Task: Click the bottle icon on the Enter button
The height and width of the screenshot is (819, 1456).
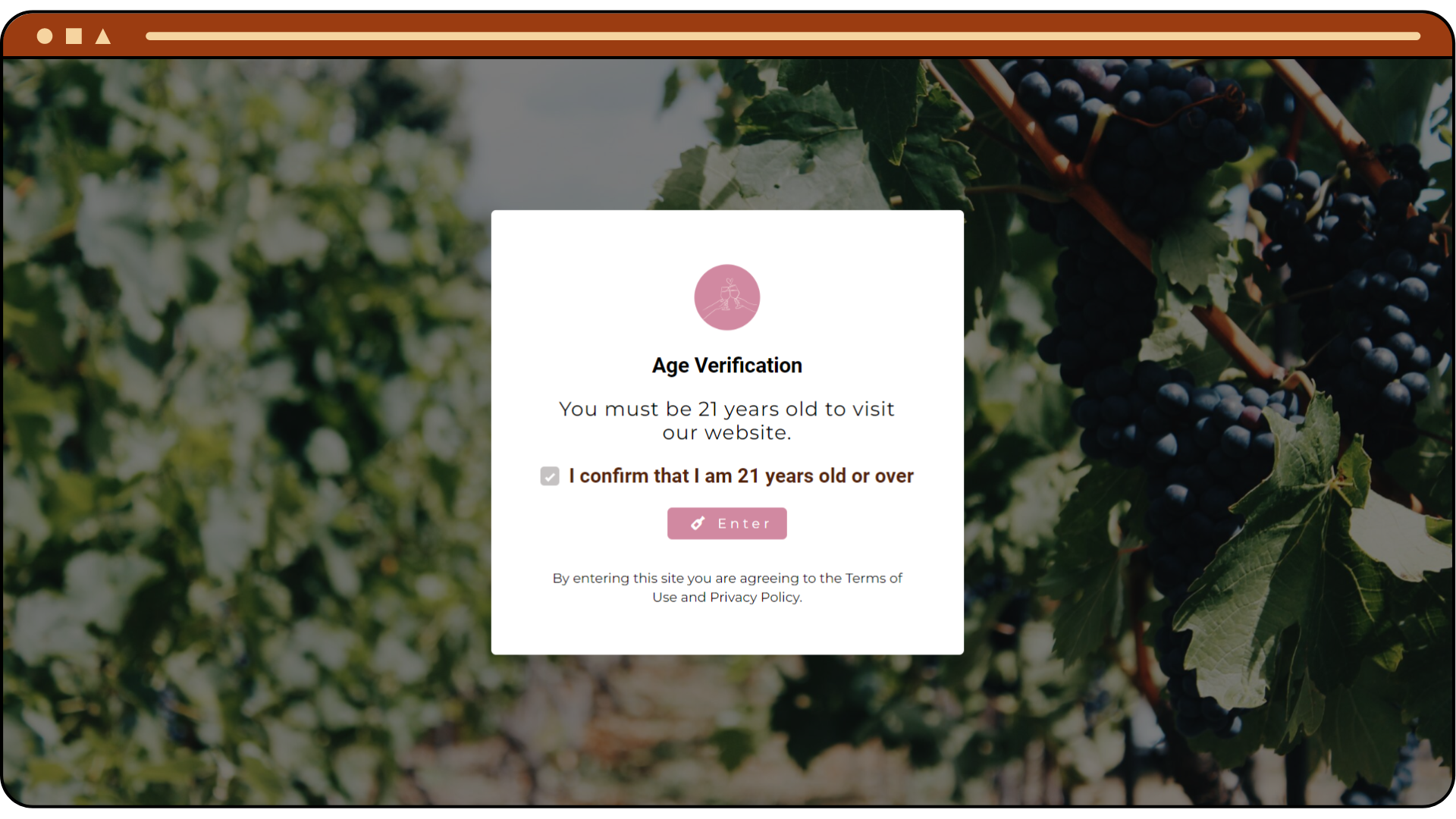Action: pos(698,523)
